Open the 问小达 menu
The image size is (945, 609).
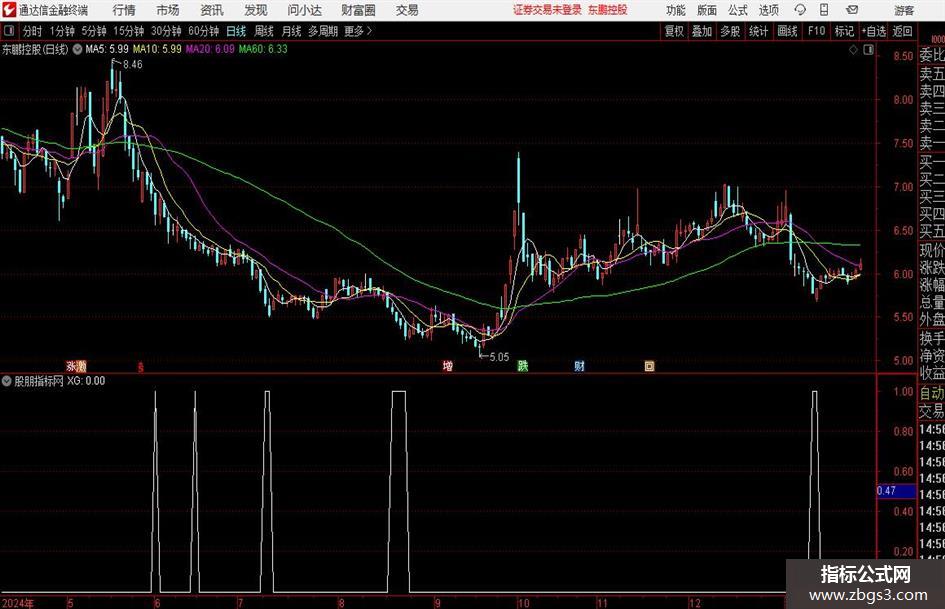[304, 10]
